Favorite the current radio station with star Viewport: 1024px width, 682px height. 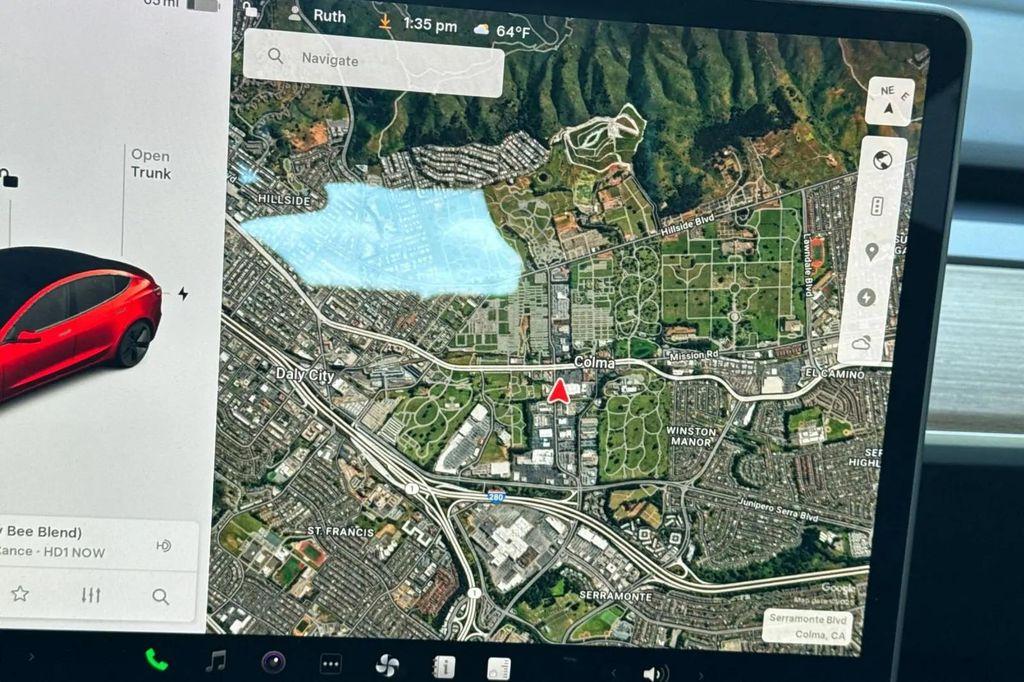pyautogui.click(x=20, y=594)
